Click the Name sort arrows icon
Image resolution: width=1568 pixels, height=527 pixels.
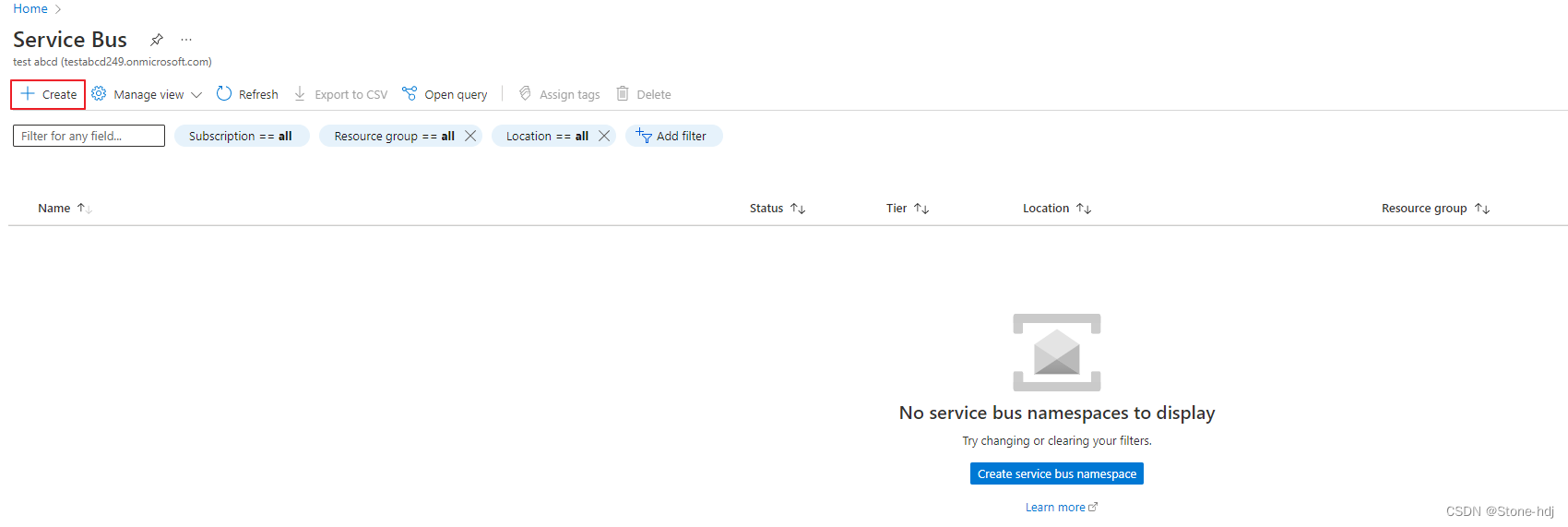[x=84, y=209]
